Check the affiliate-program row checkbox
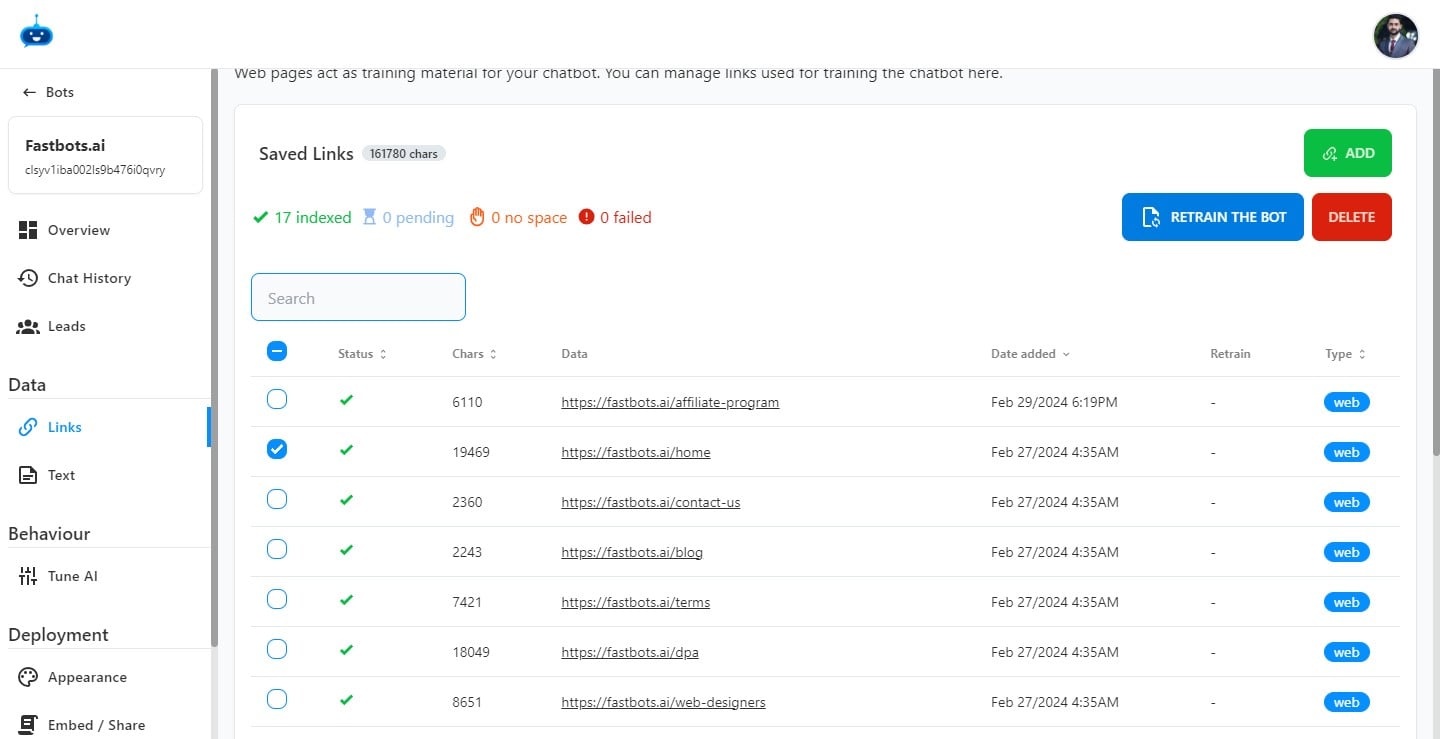Viewport: 1440px width, 739px height. pyautogui.click(x=277, y=399)
